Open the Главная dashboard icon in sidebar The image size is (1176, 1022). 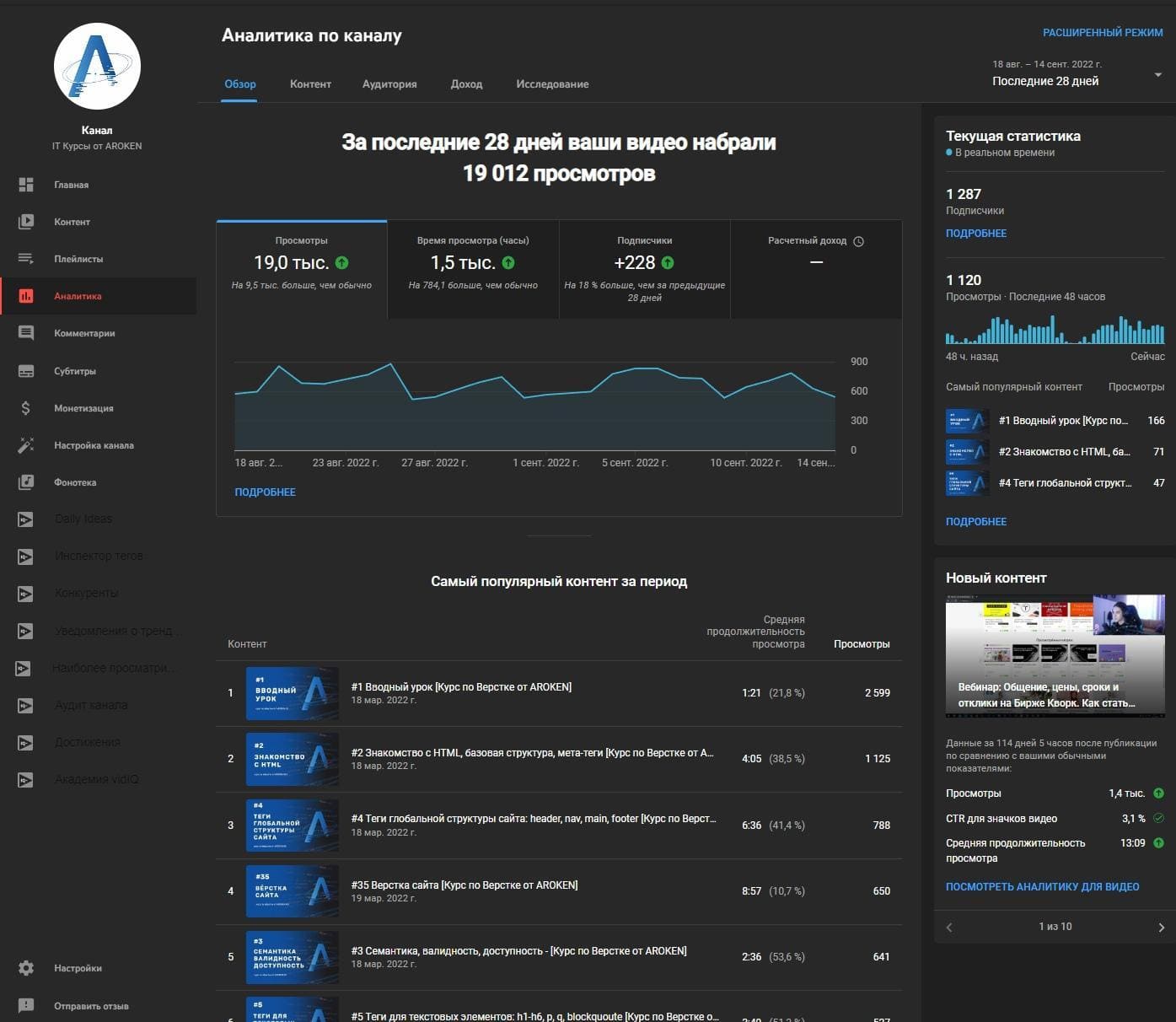(26, 185)
